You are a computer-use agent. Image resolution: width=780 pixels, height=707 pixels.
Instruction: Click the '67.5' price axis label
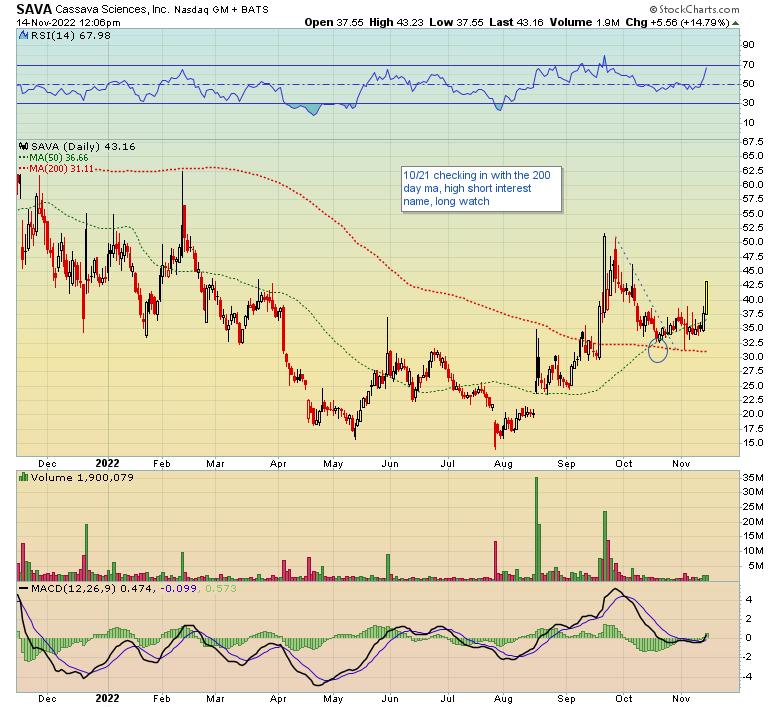pos(752,141)
